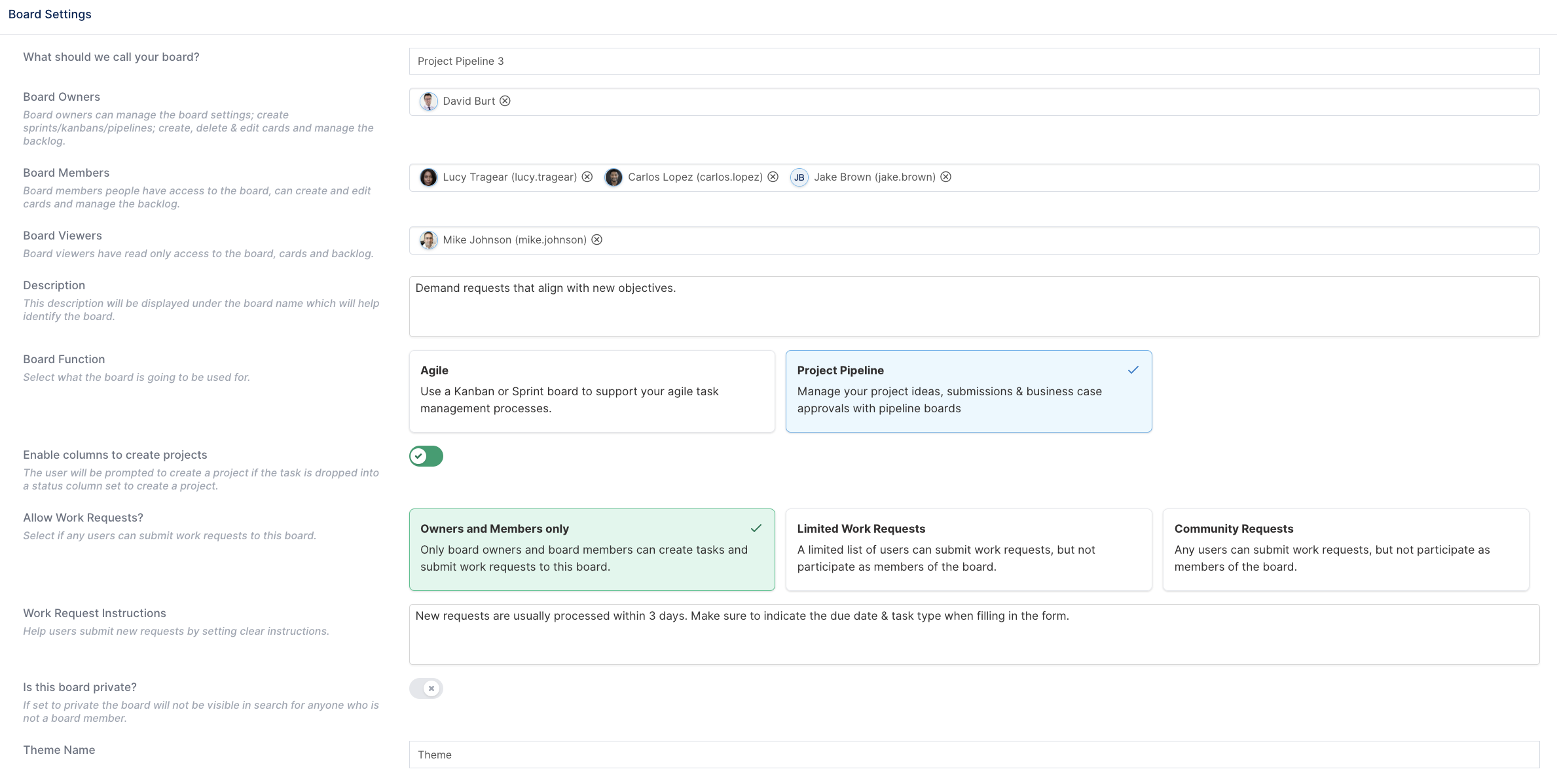Click the Work Request Instructions text area
Viewport: 1557px width, 784px height.
[974, 634]
